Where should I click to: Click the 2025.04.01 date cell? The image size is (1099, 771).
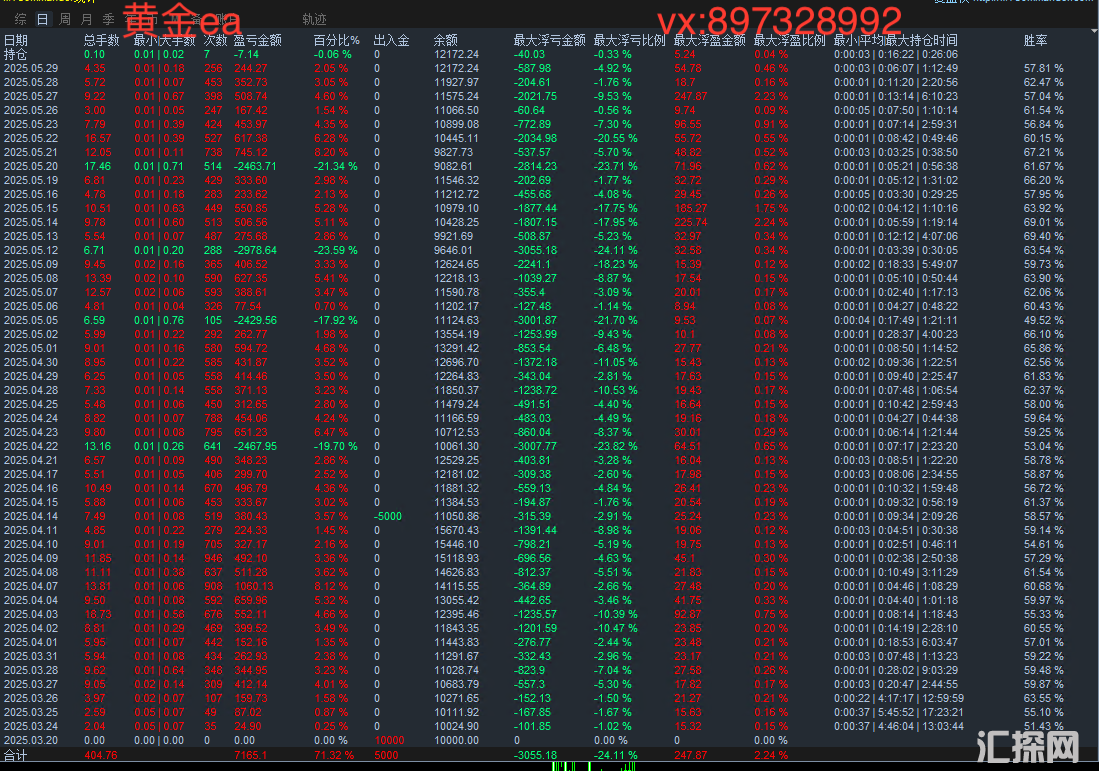pyautogui.click(x=31, y=643)
